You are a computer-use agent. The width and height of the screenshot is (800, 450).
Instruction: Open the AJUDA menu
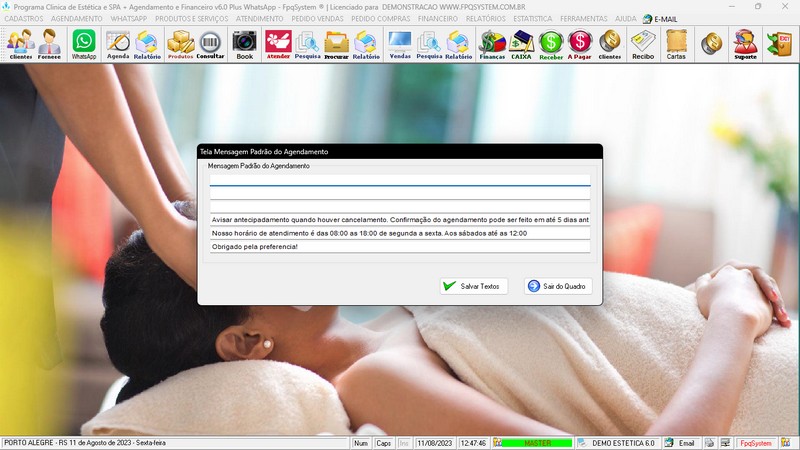coord(626,19)
